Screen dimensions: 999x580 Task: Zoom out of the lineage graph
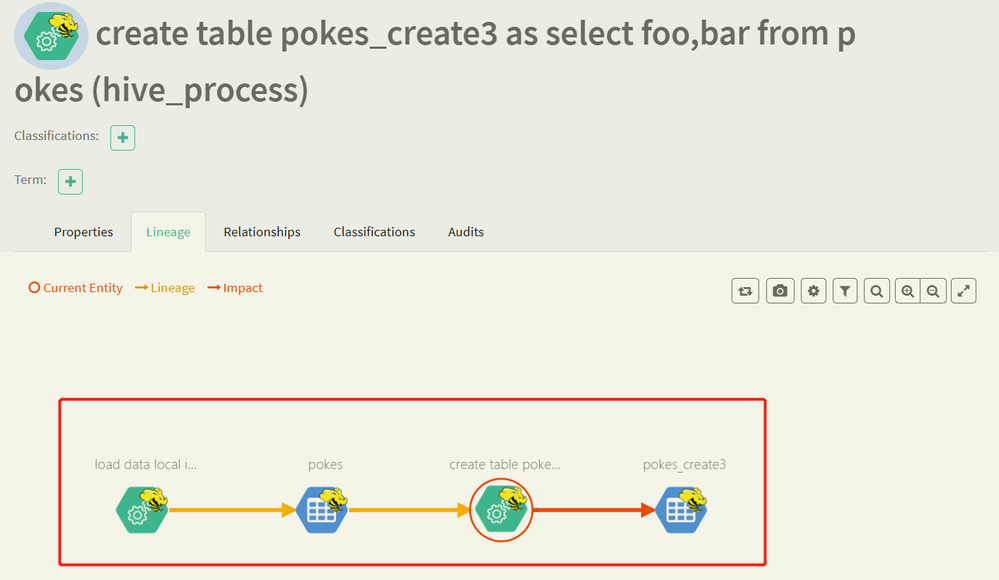933,291
